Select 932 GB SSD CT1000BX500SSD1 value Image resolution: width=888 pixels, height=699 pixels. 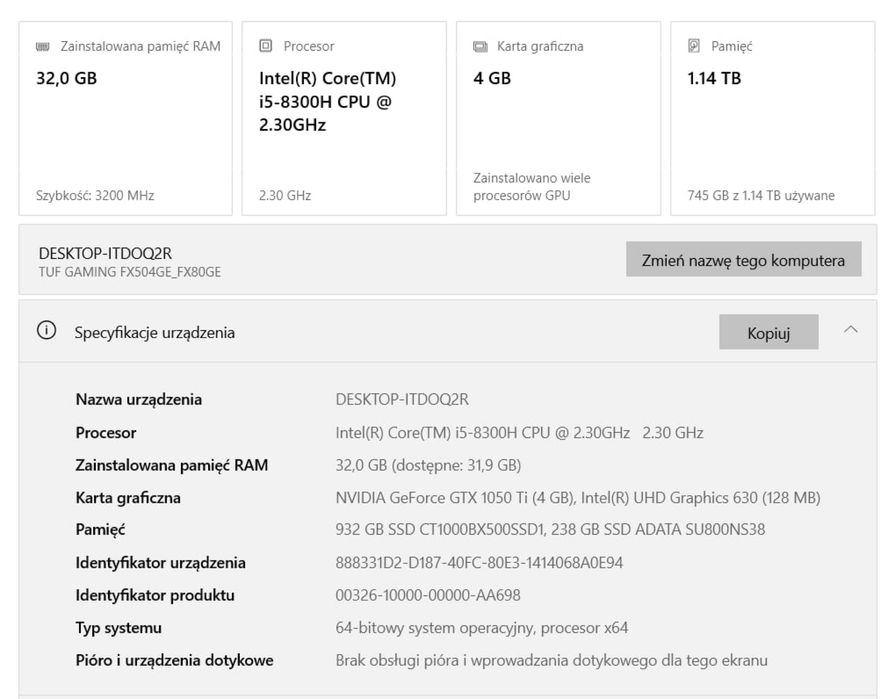(550, 529)
